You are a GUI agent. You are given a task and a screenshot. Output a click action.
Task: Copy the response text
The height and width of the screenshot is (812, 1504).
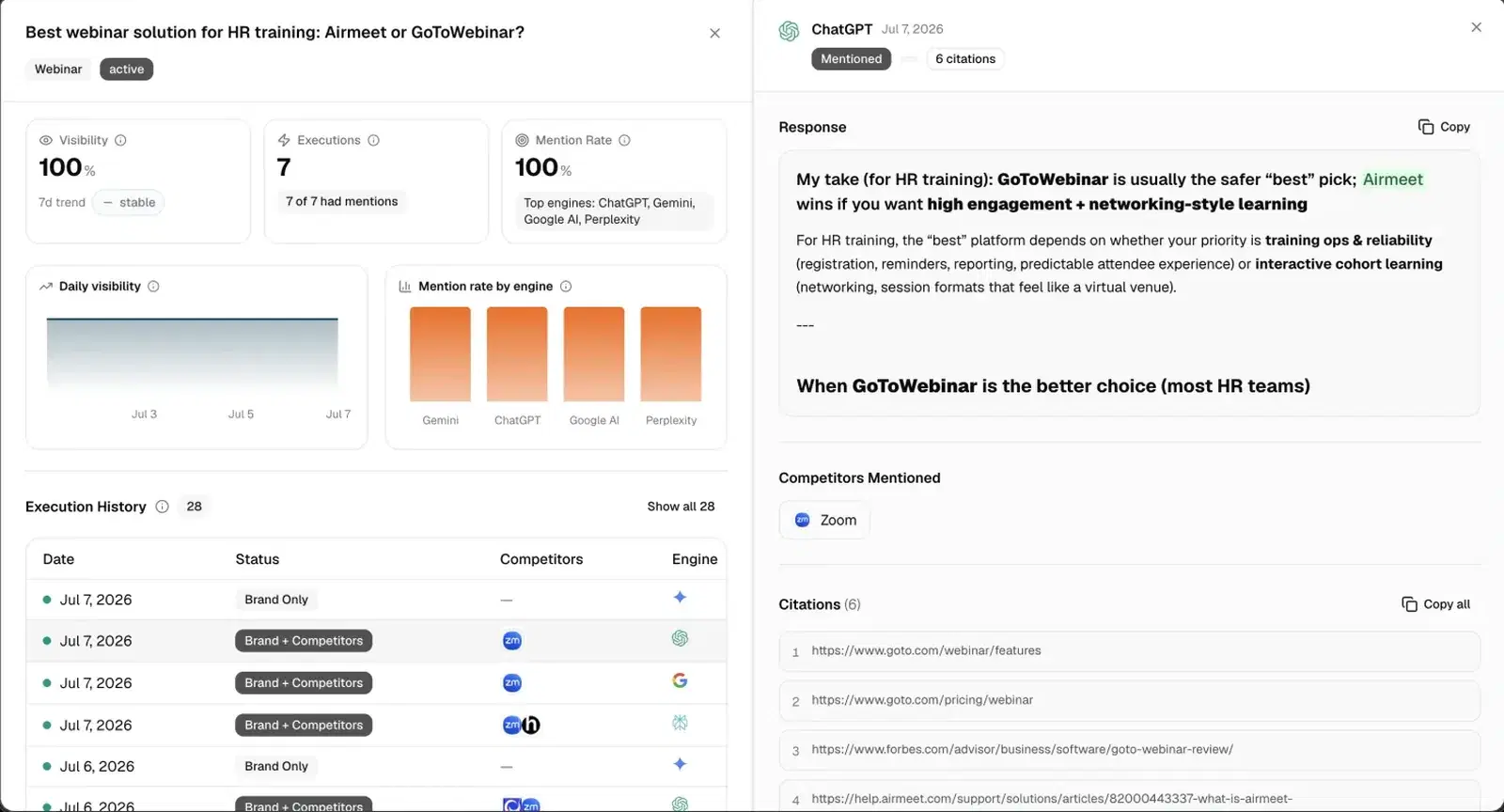(x=1444, y=127)
